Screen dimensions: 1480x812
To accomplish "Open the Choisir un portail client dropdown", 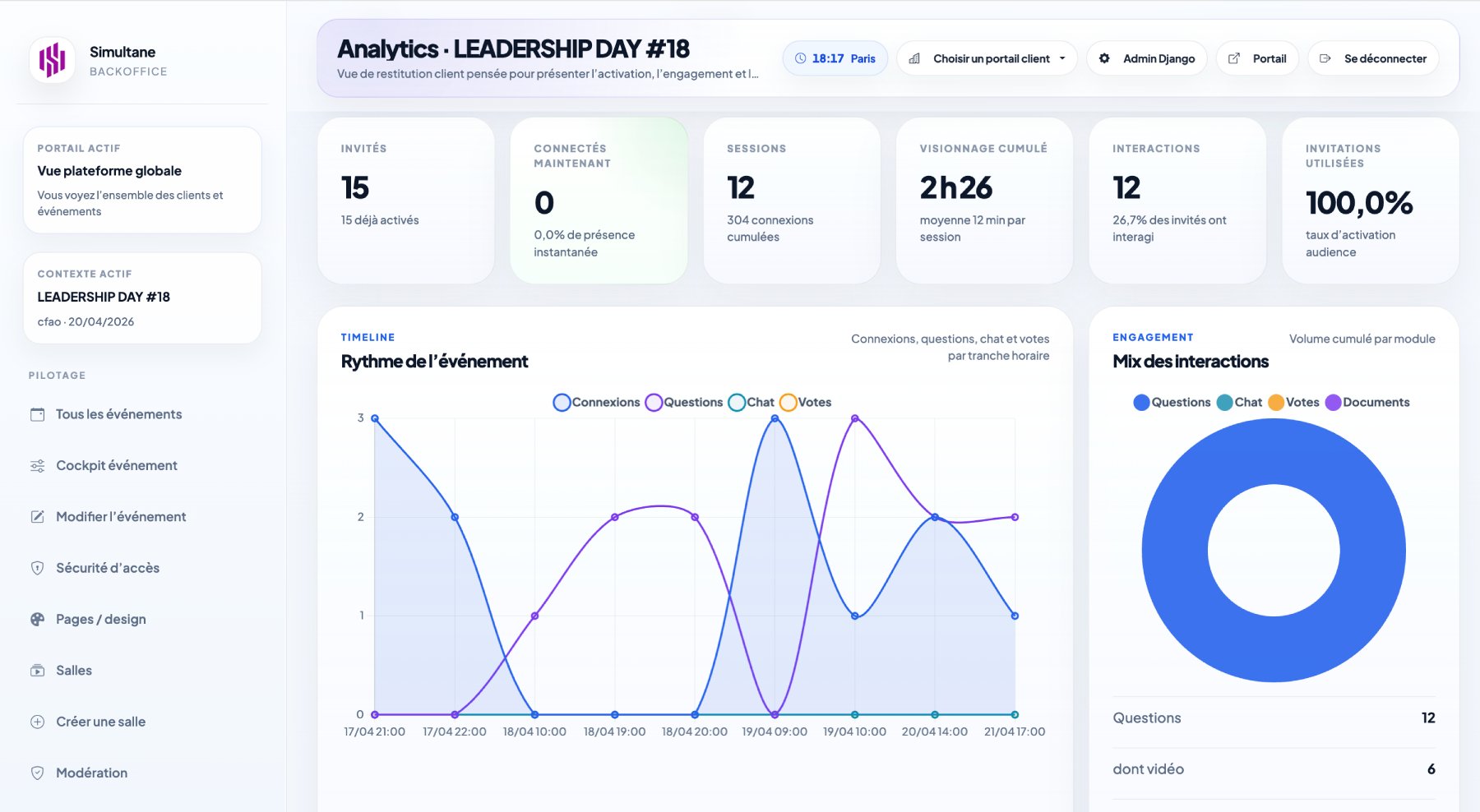I will pyautogui.click(x=987, y=58).
